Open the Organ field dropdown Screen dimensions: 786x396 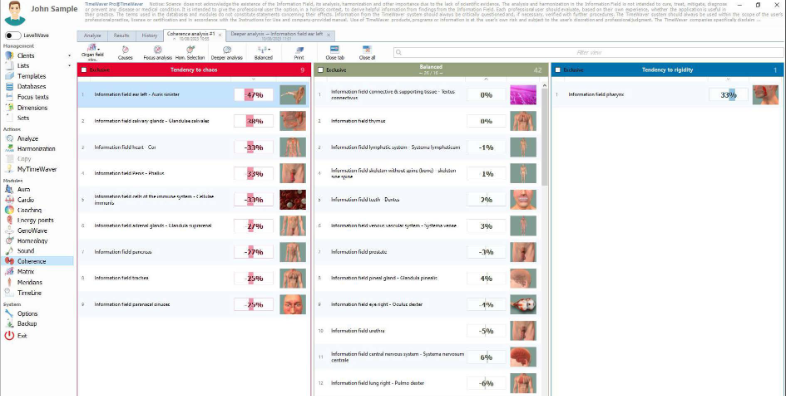92,52
